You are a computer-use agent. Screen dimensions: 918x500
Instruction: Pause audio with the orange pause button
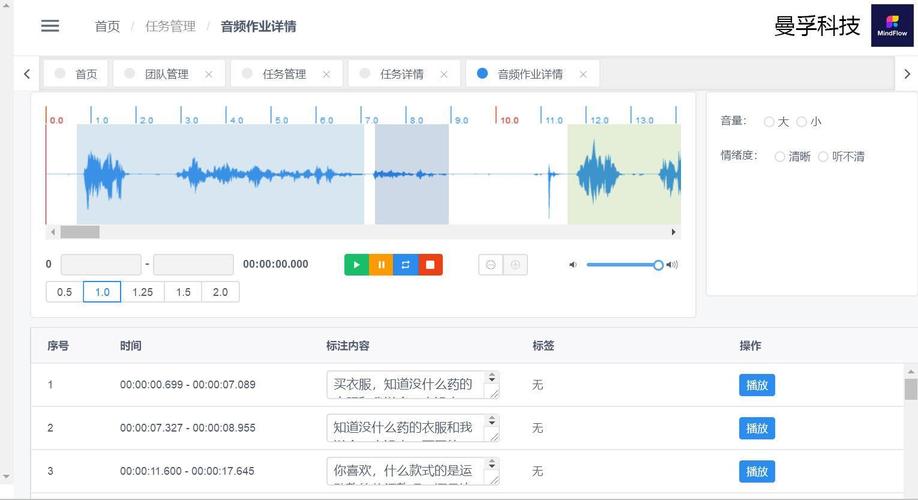click(381, 265)
